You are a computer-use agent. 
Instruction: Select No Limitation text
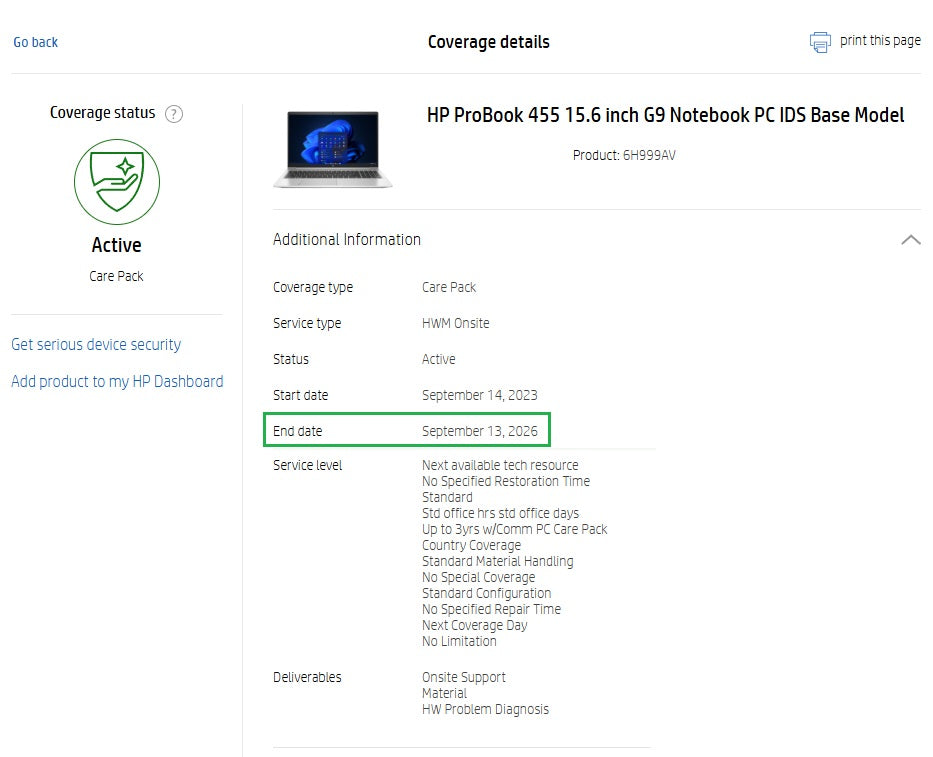(459, 642)
